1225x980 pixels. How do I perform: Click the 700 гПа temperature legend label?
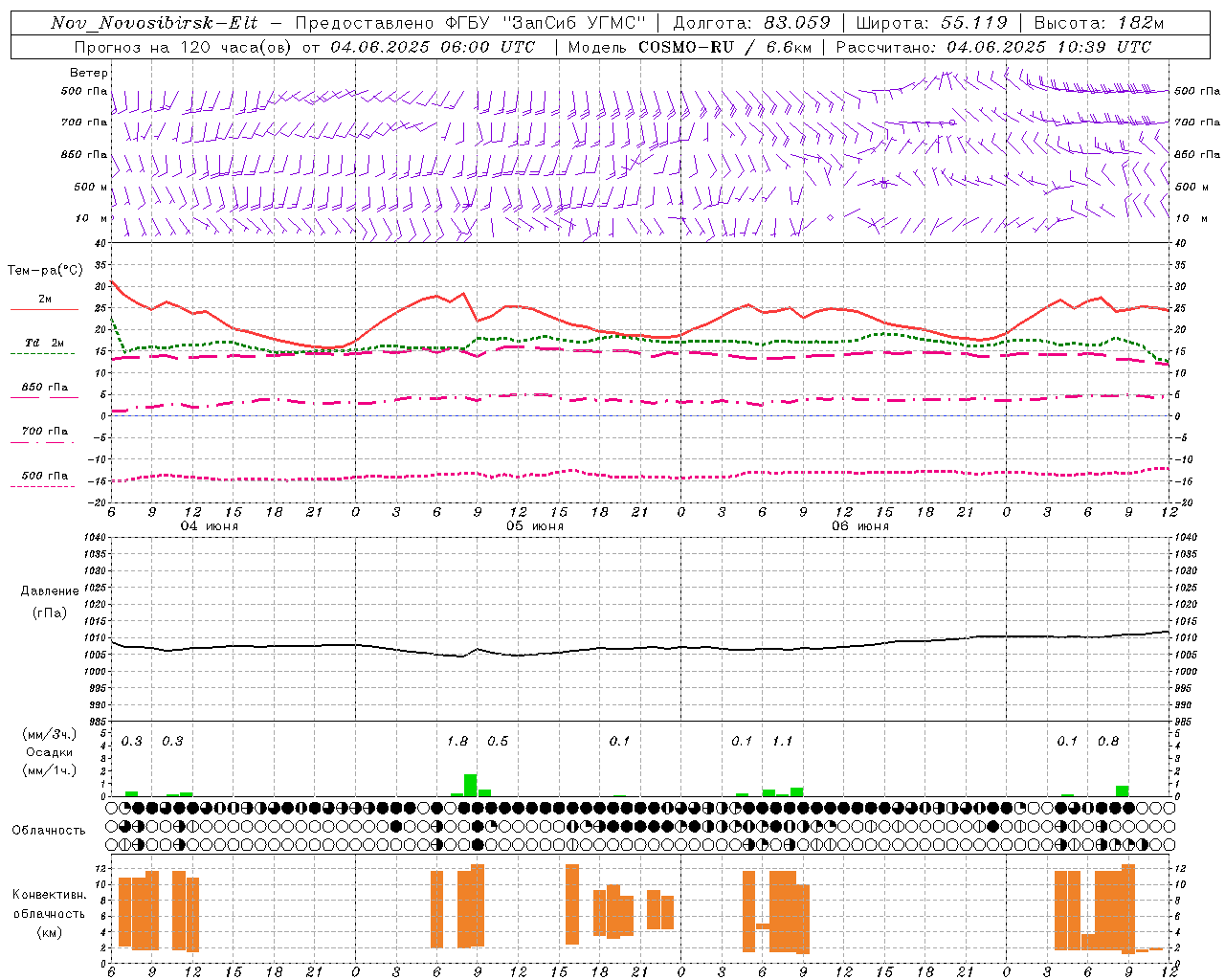(44, 432)
